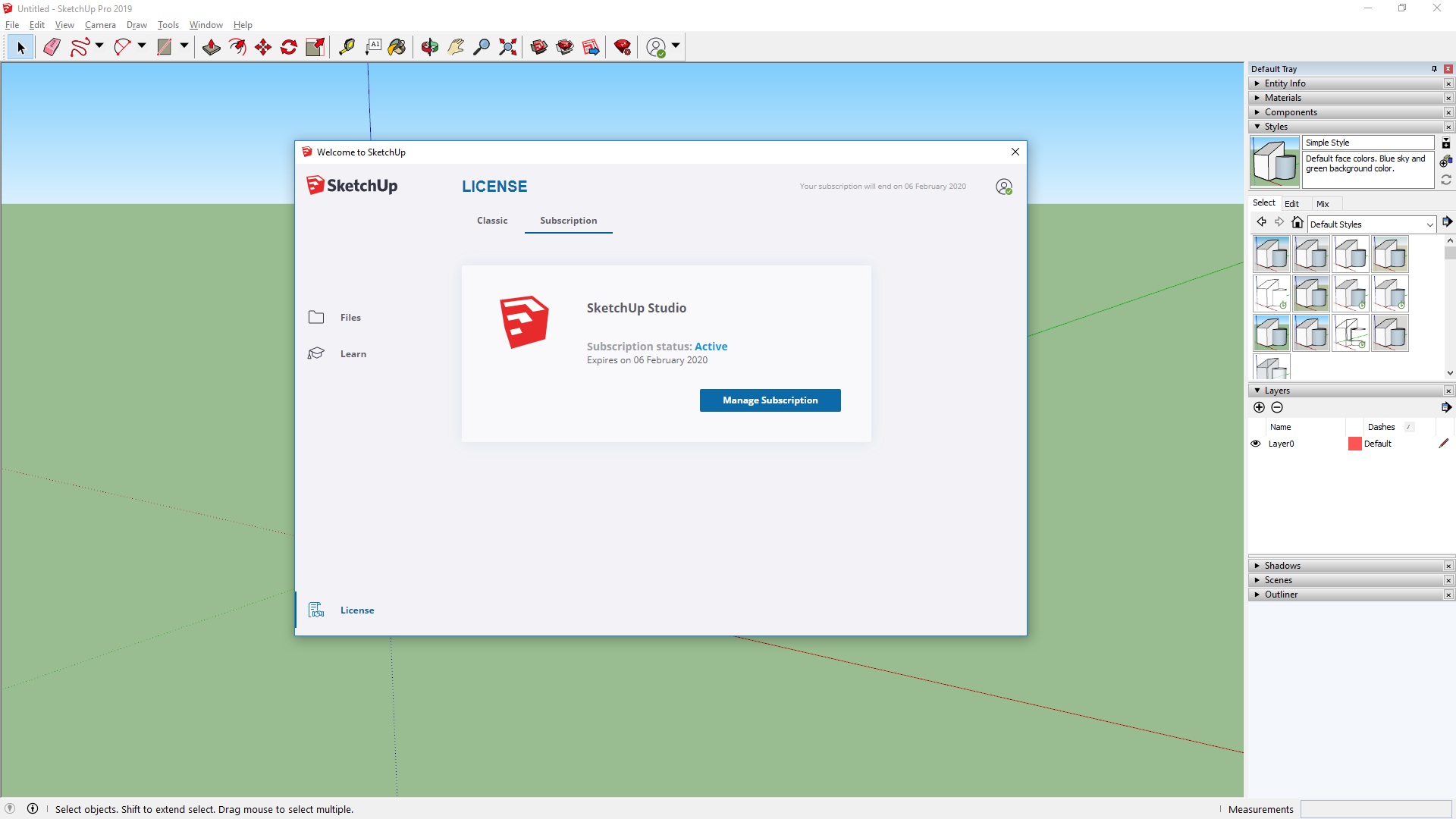
Task: Open the Draw menu
Action: point(136,25)
